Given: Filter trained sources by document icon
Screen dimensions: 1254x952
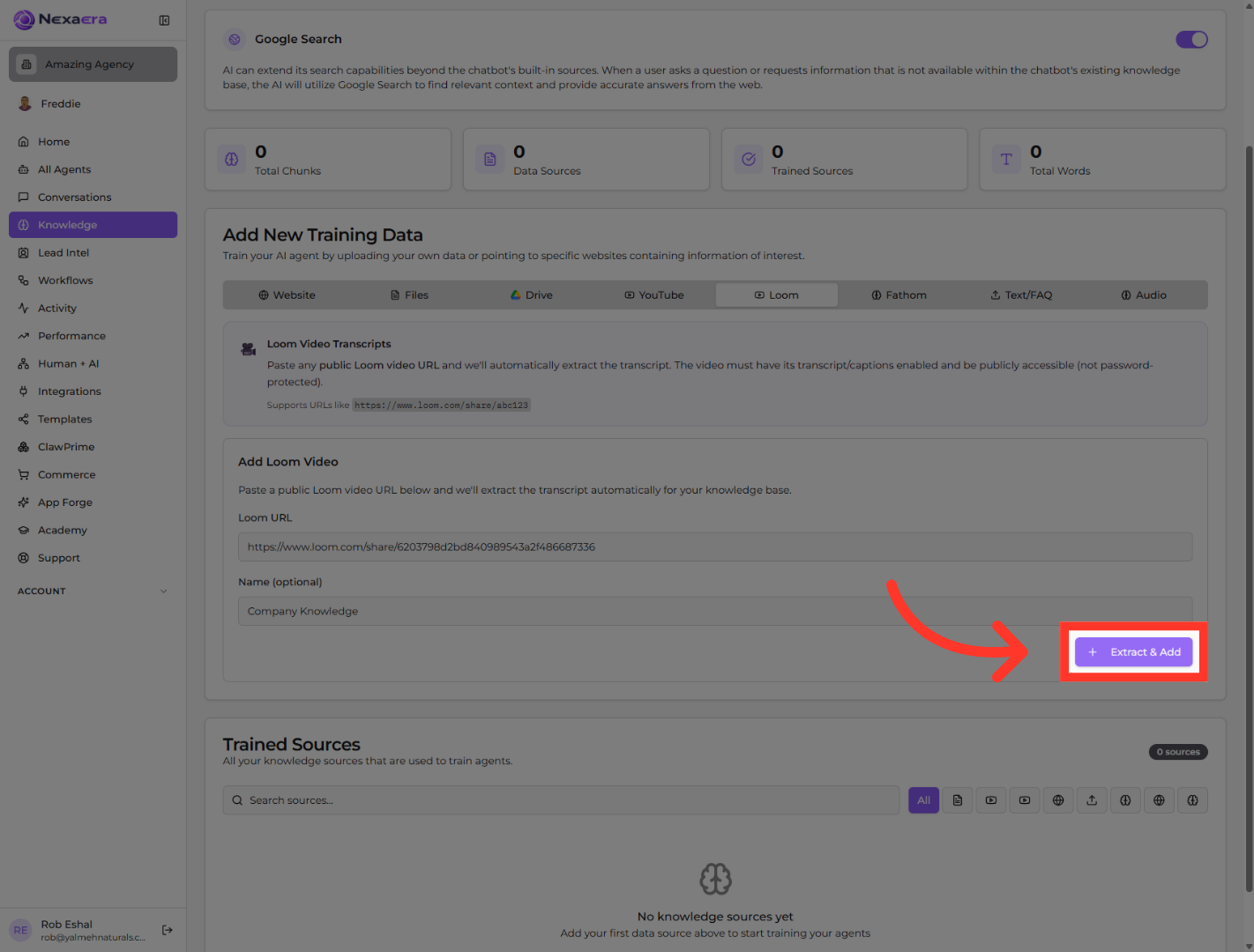Looking at the screenshot, I should tap(958, 800).
